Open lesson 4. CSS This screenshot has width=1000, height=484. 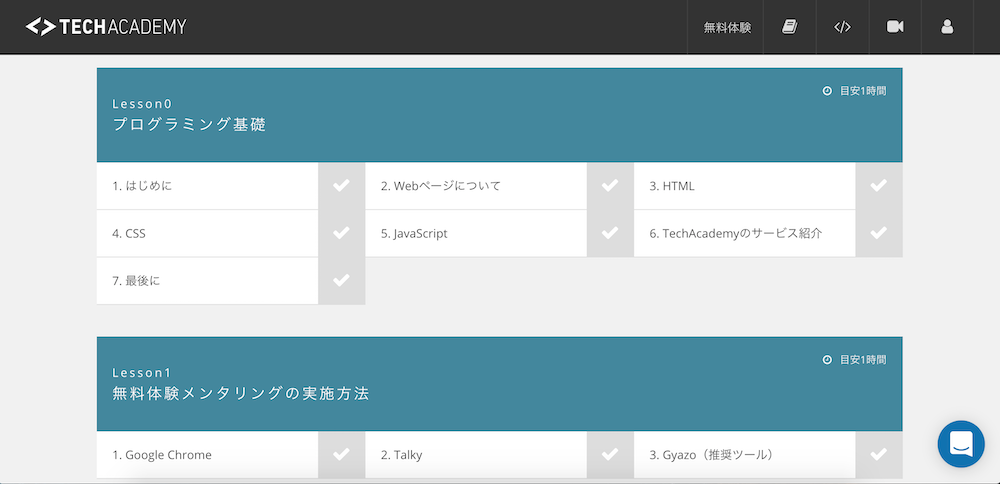[x=207, y=233]
